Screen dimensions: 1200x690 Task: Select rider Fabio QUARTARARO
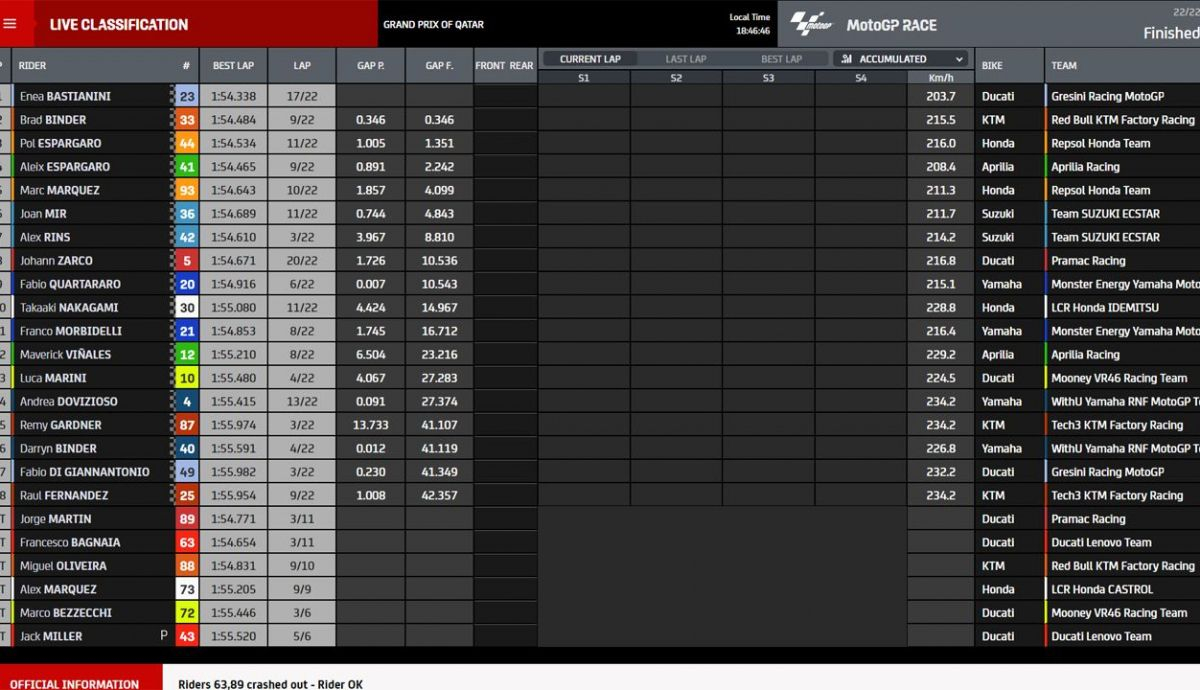70,284
